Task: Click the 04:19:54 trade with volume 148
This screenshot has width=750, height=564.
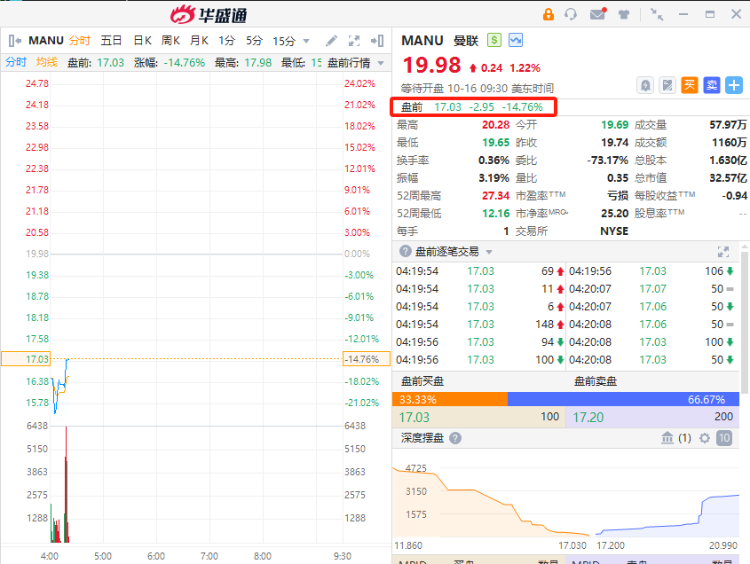Action: (x=479, y=324)
